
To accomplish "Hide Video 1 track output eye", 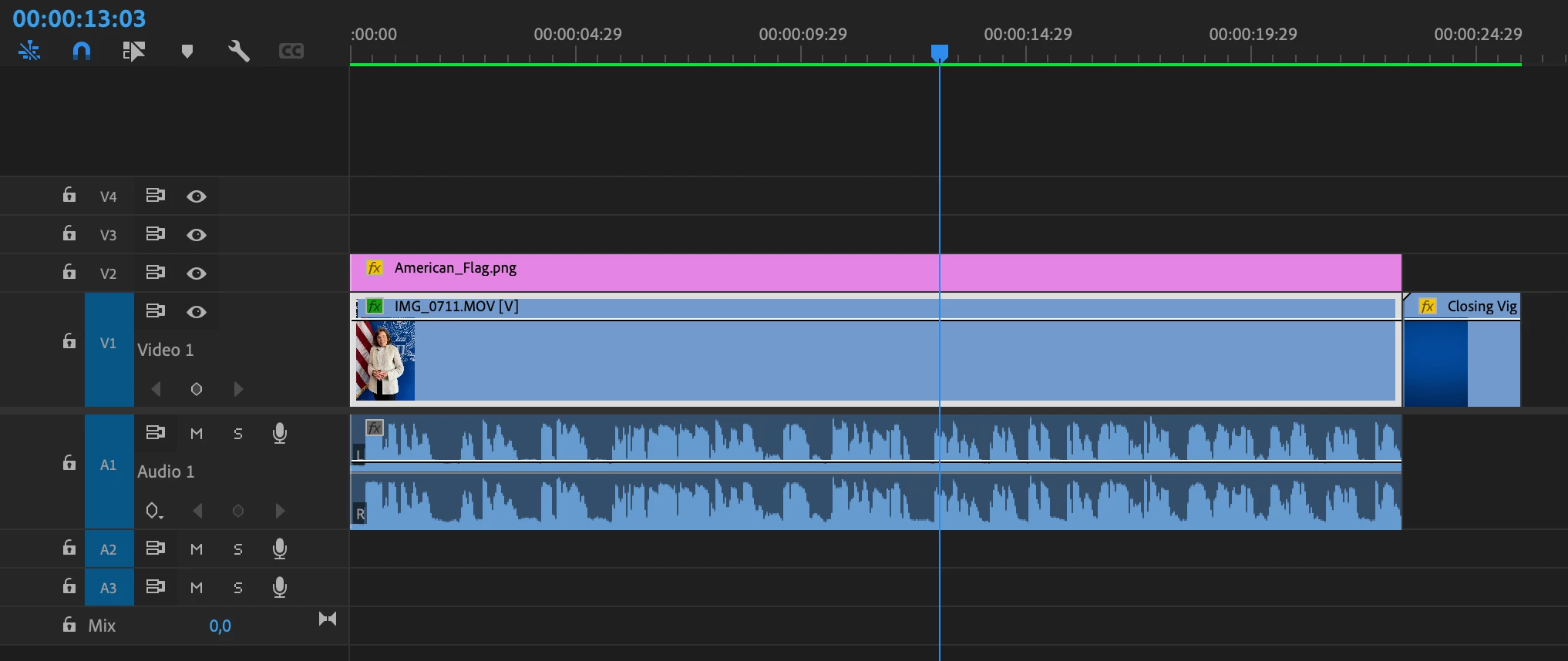I will [x=197, y=312].
